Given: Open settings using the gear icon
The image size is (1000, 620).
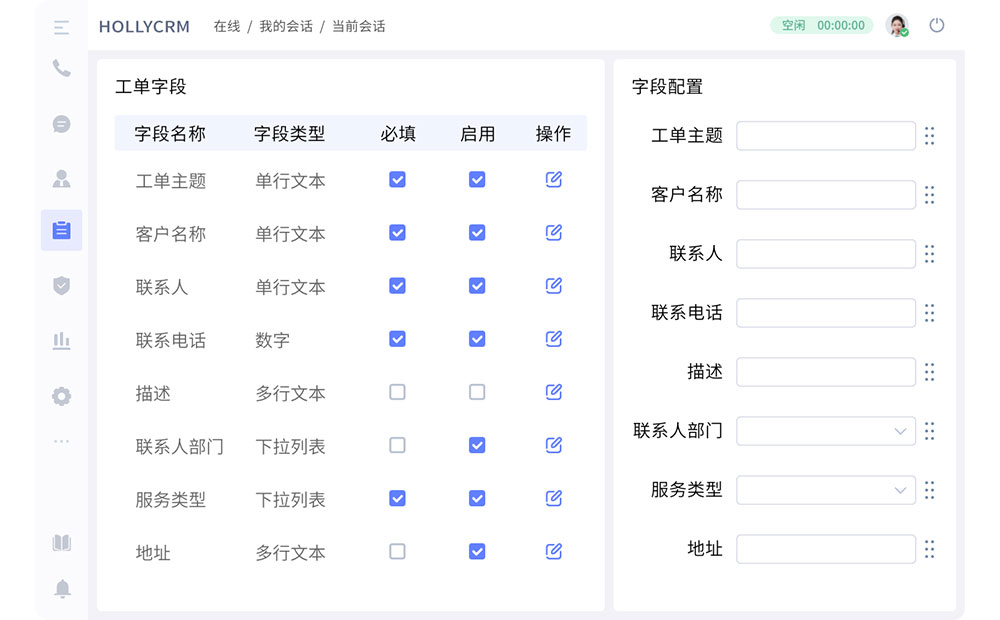Looking at the screenshot, I should 61,395.
